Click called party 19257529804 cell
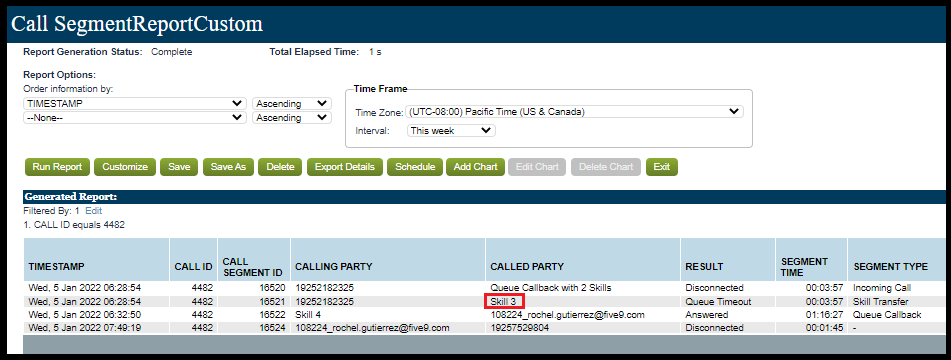 click(x=519, y=328)
